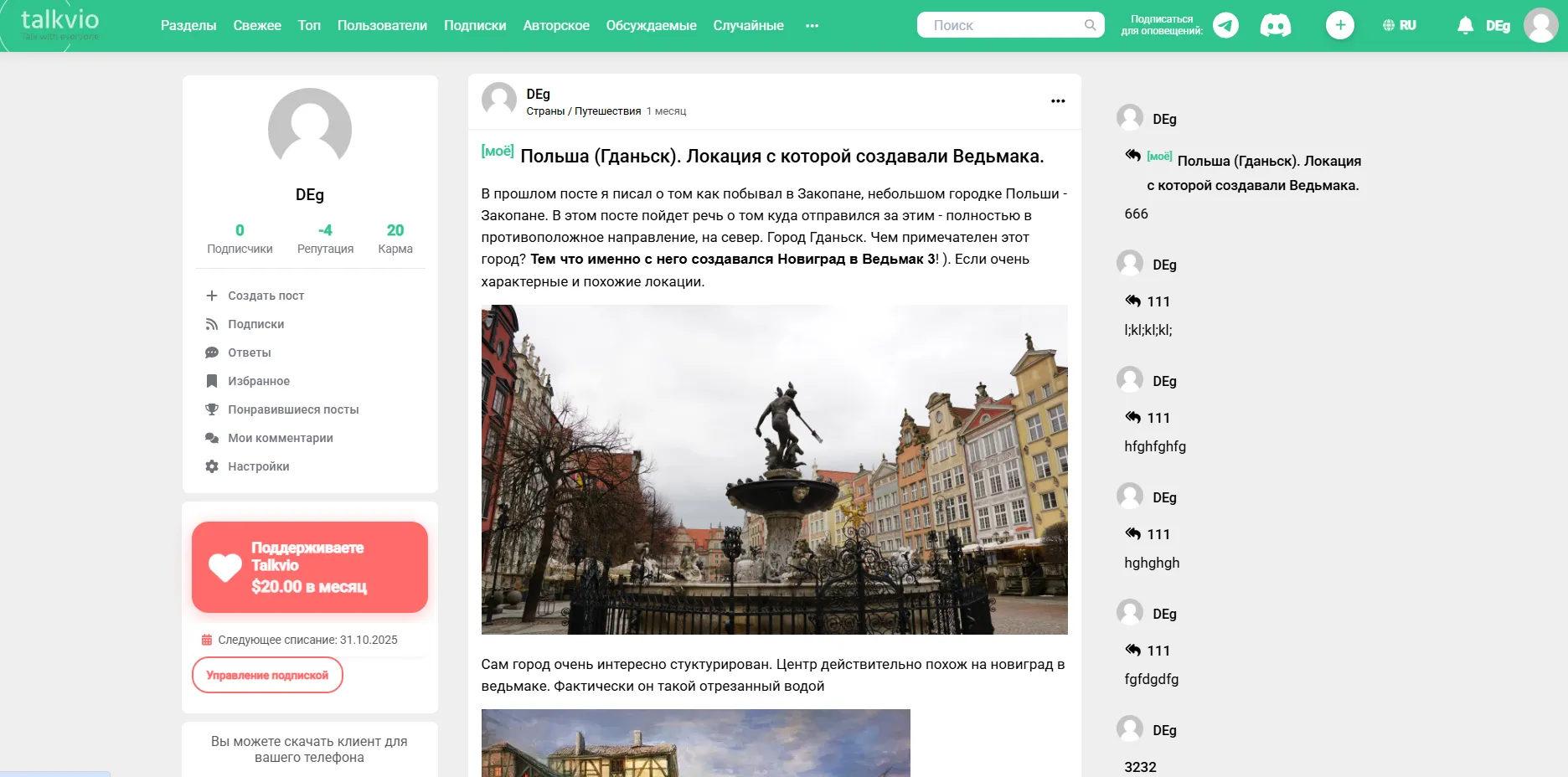Click the search magnifier icon
This screenshot has width=1568, height=777.
coord(1090,25)
